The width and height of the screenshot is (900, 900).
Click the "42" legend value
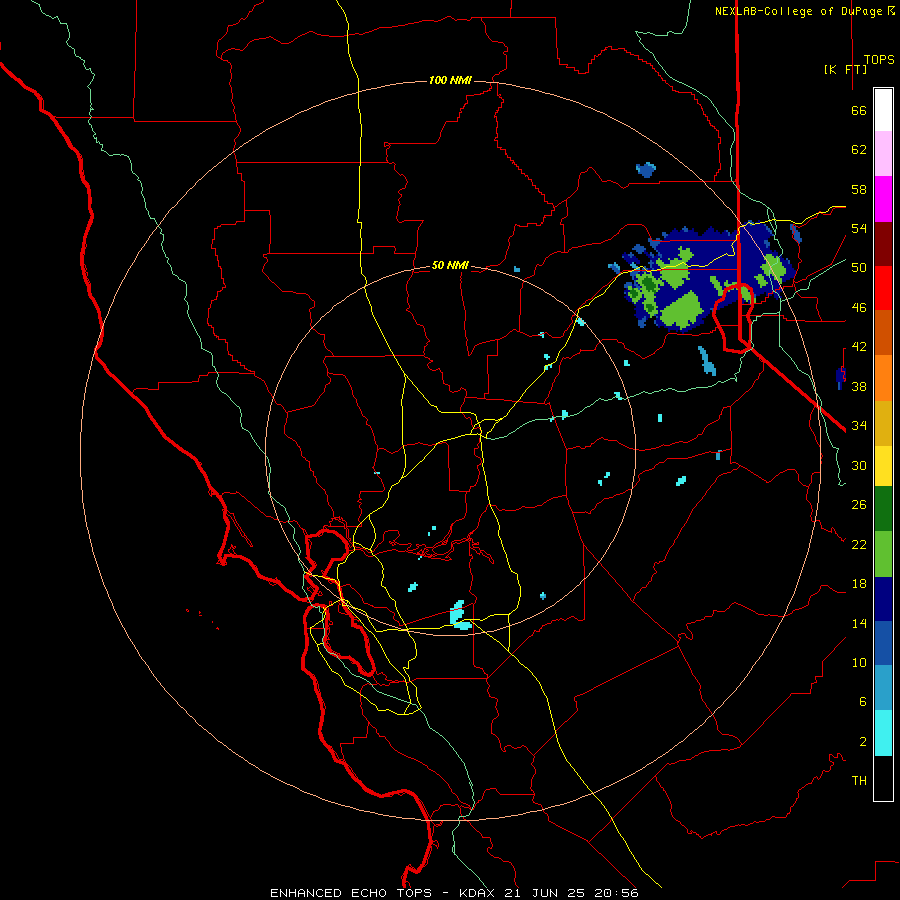(859, 347)
